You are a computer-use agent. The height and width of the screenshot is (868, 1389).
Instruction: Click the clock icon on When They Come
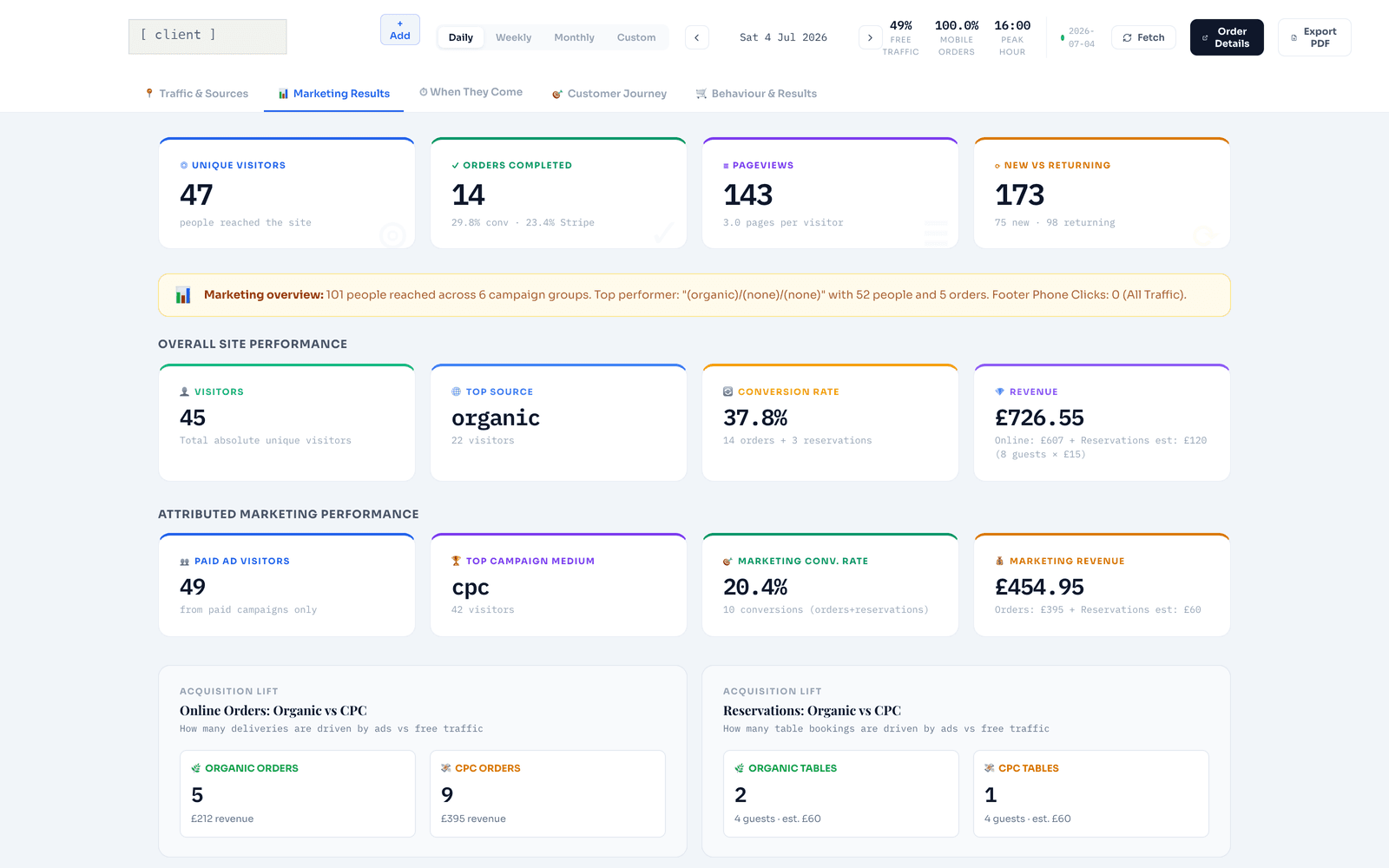pos(424,92)
